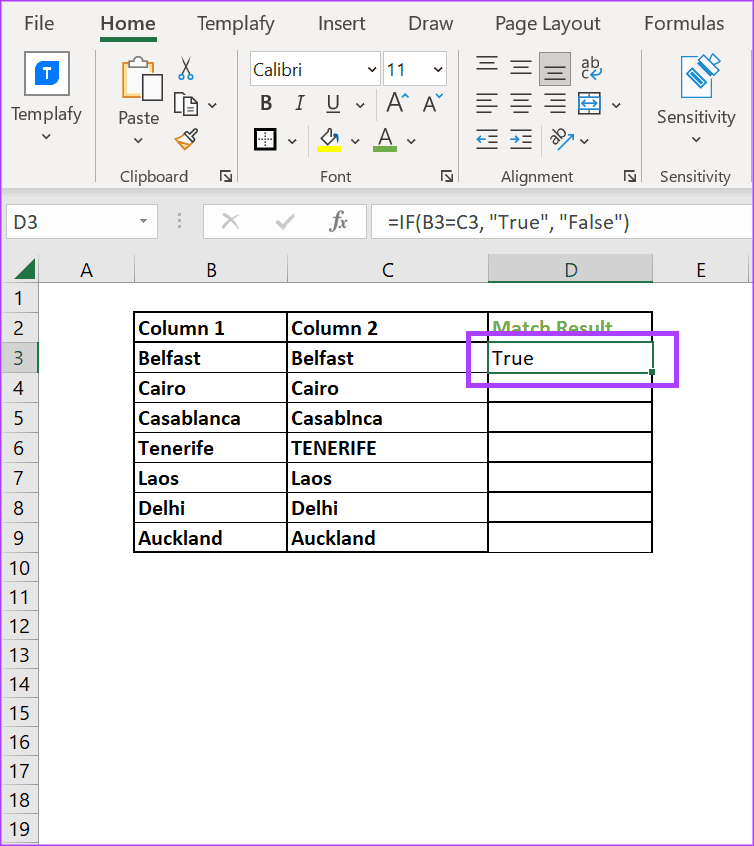Decrease indent in Alignment group
The height and width of the screenshot is (846, 754).
tap(487, 139)
